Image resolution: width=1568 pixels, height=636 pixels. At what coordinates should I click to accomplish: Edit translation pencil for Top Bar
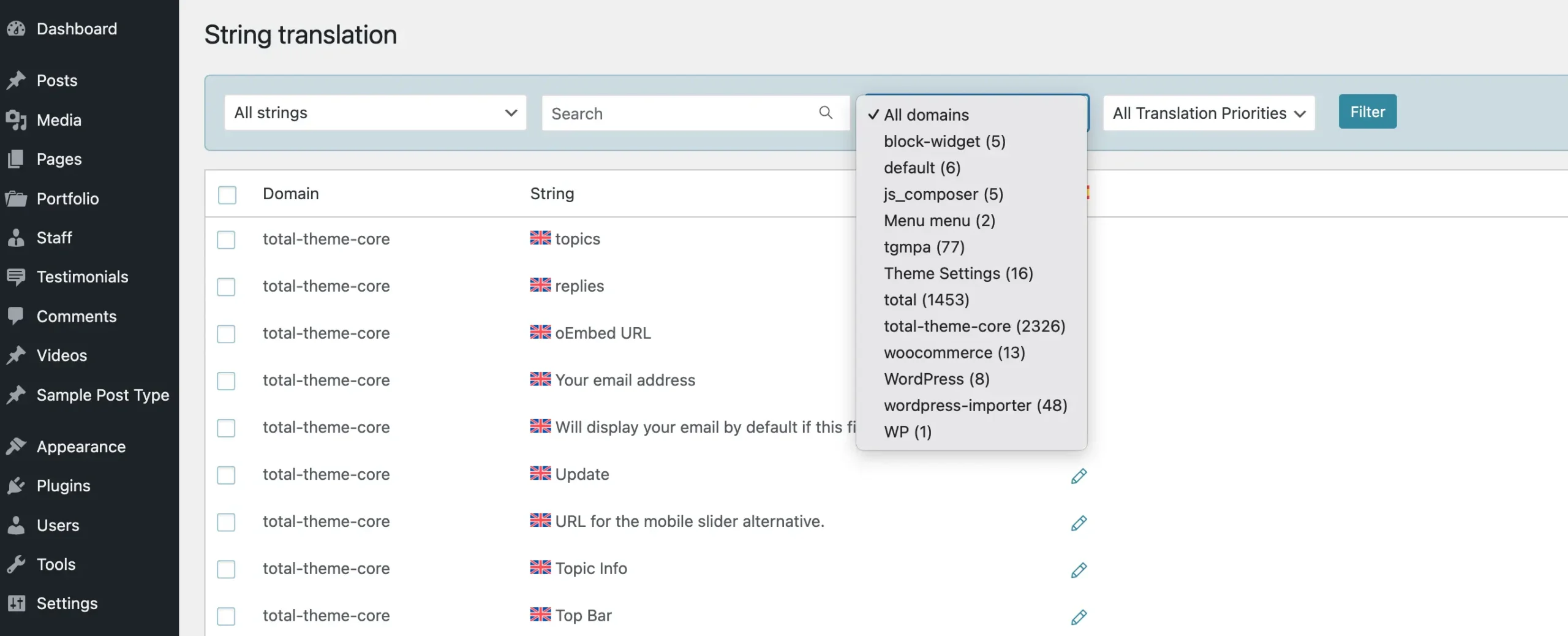click(1079, 617)
